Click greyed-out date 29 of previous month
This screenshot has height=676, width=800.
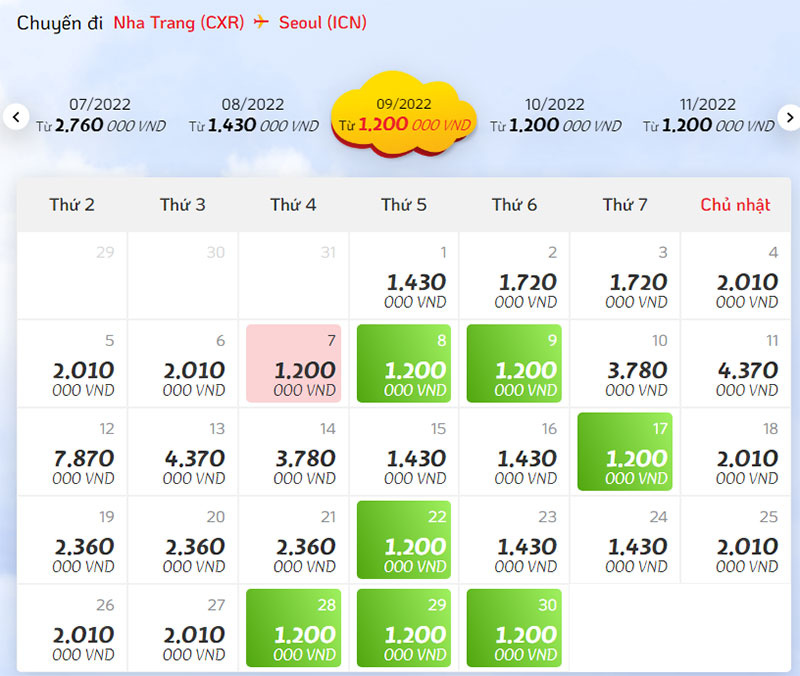(72, 276)
